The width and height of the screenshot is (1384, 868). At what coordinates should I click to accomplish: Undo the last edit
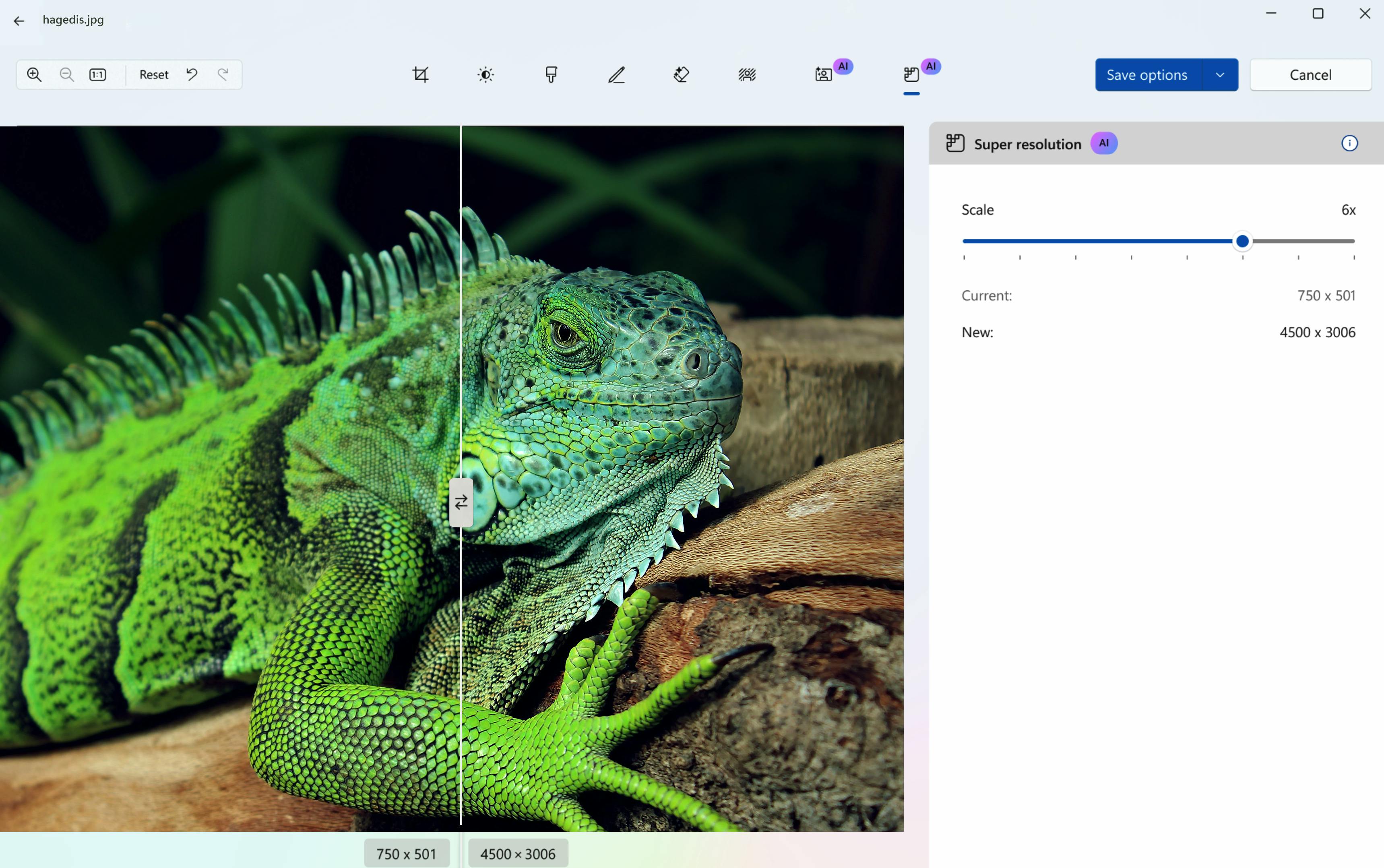(192, 74)
